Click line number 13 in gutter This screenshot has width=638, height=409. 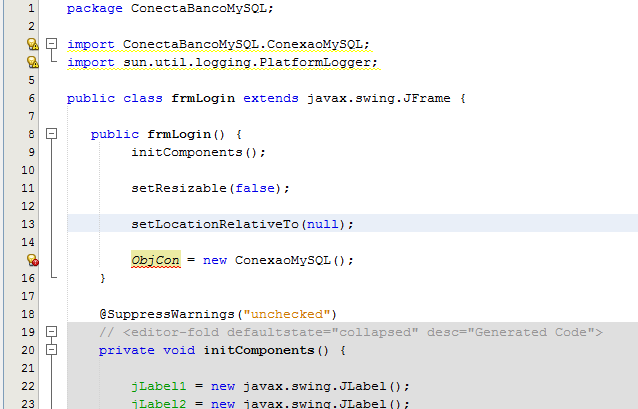[x=28, y=224]
